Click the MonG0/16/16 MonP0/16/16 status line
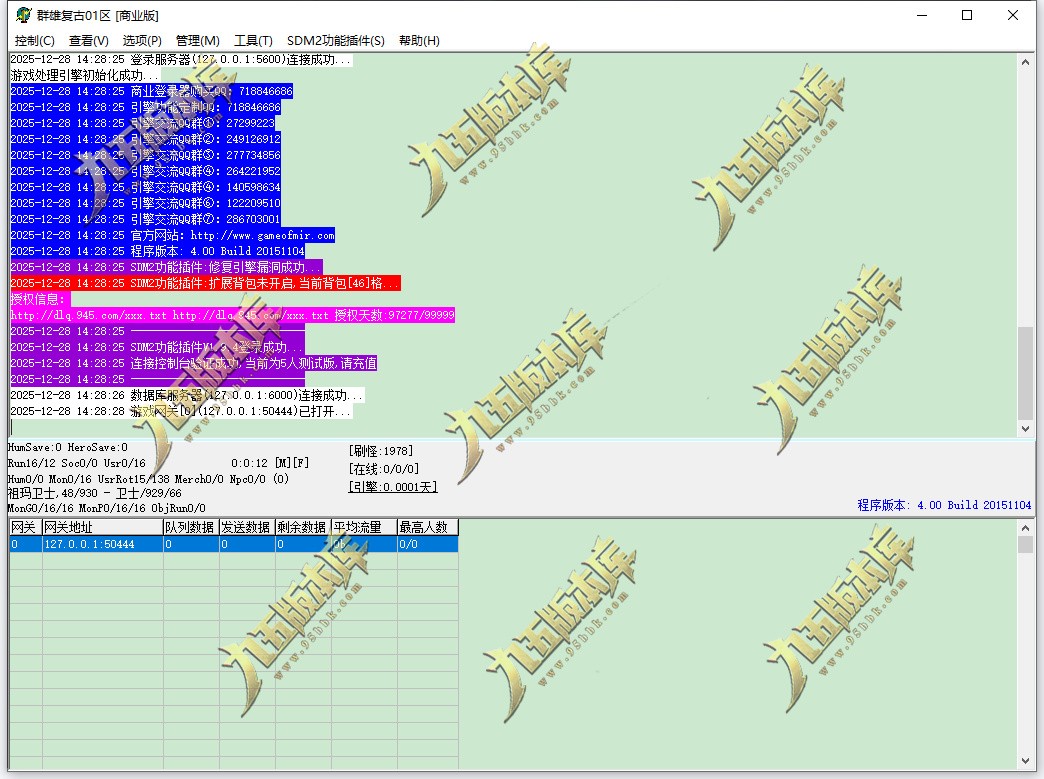This screenshot has width=1044, height=779. tap(107, 508)
